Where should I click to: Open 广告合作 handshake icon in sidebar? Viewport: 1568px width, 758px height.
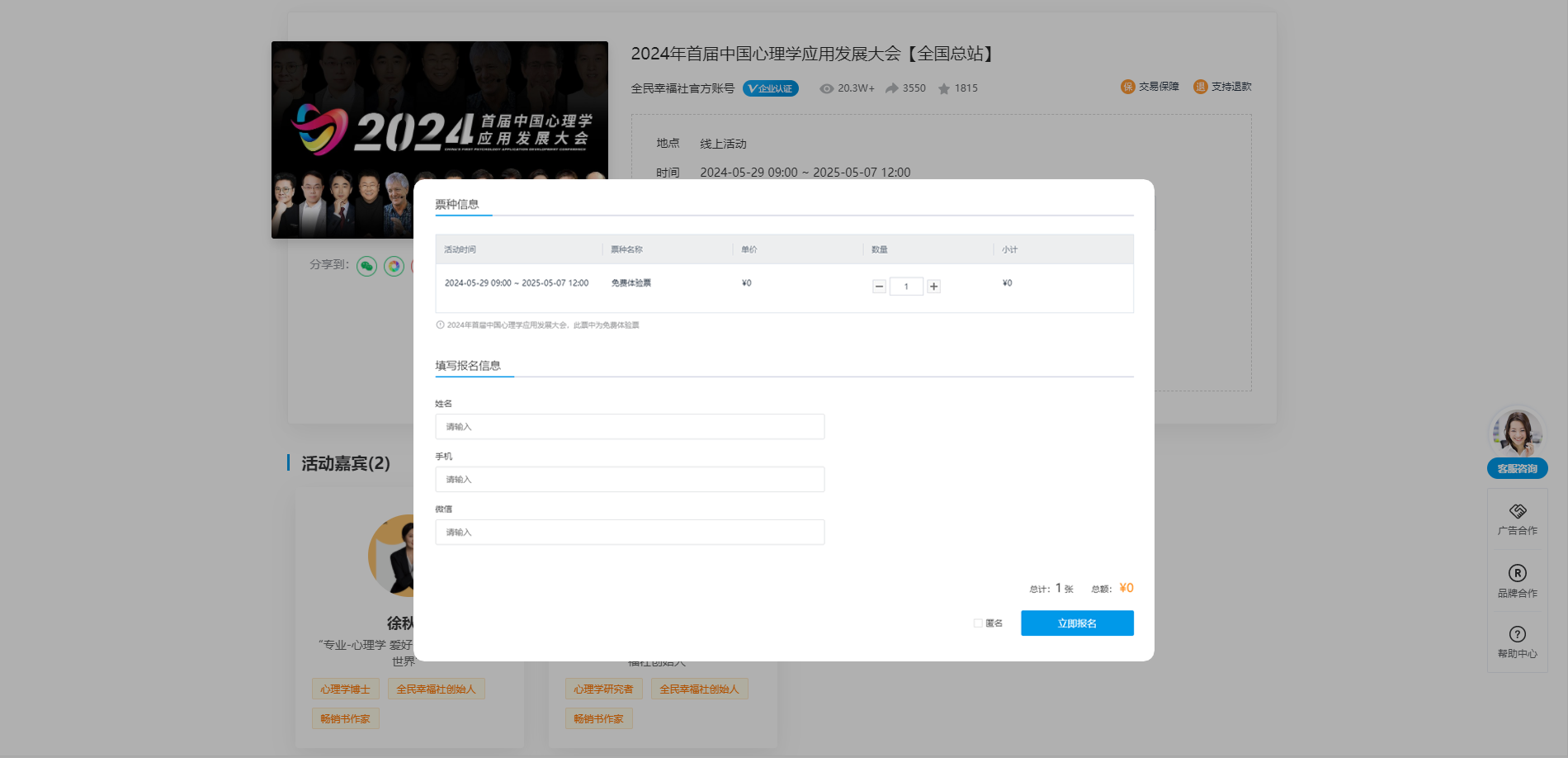1517,512
